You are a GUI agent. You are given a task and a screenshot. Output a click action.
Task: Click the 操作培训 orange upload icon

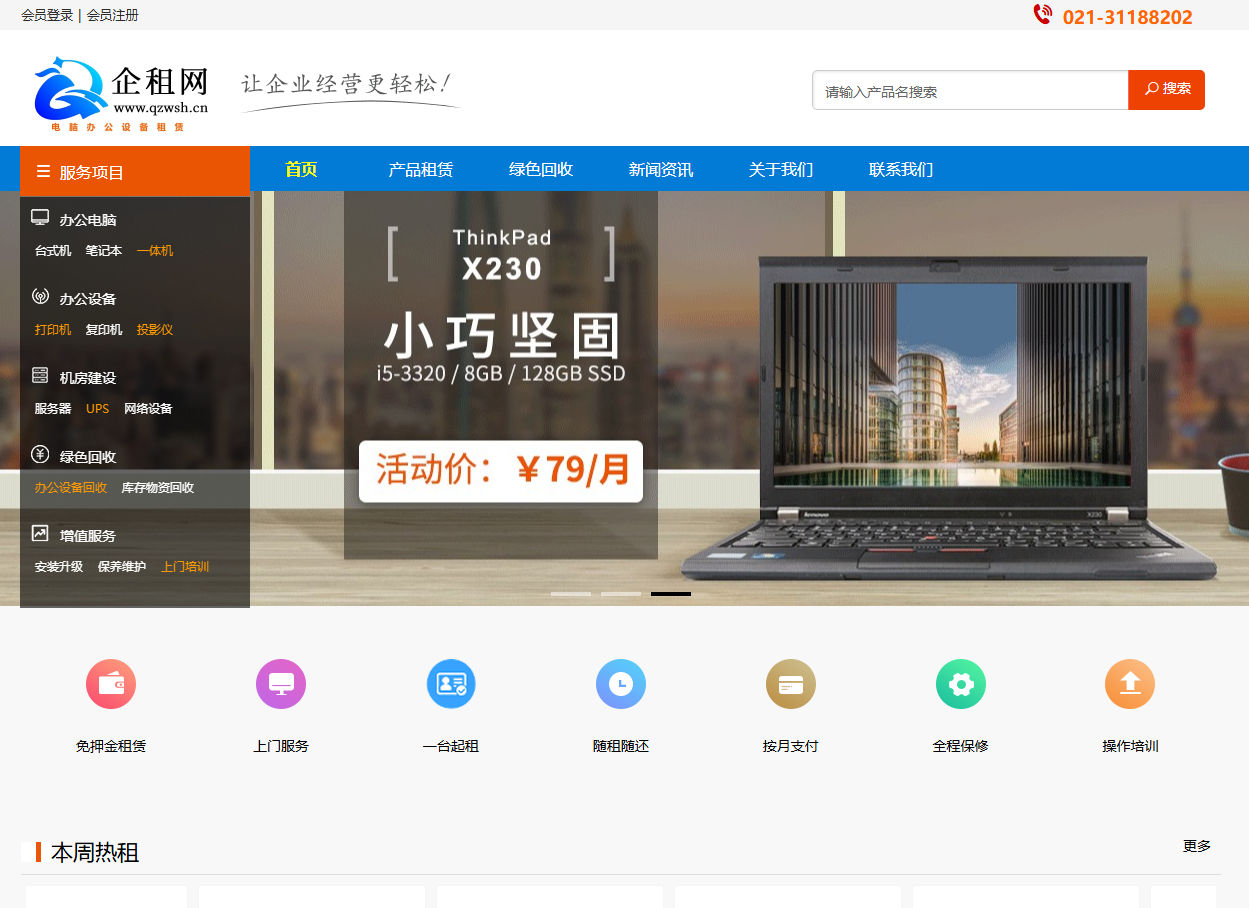click(x=1129, y=684)
